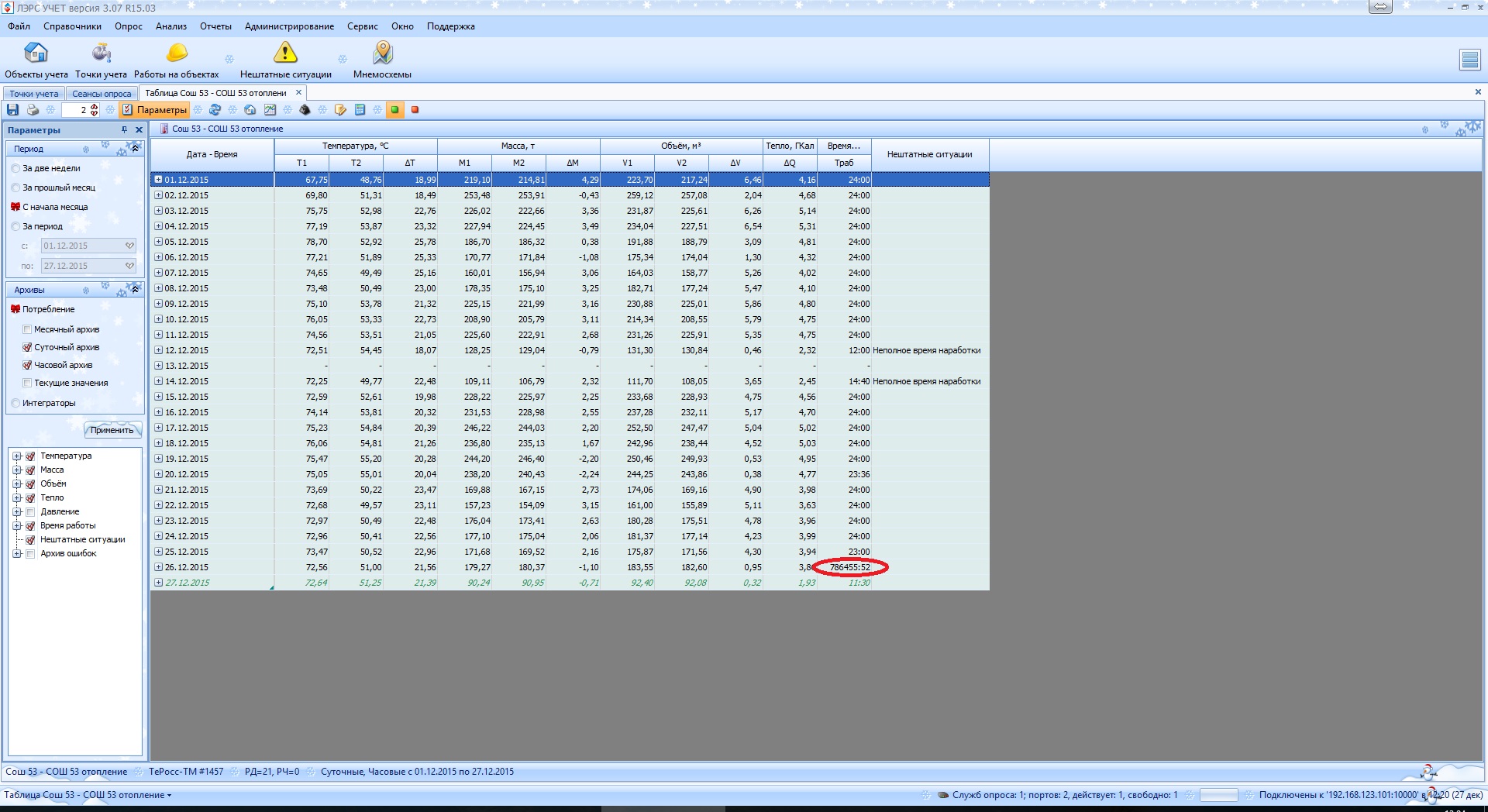
Task: Open the Справочники menu
Action: pos(72,26)
